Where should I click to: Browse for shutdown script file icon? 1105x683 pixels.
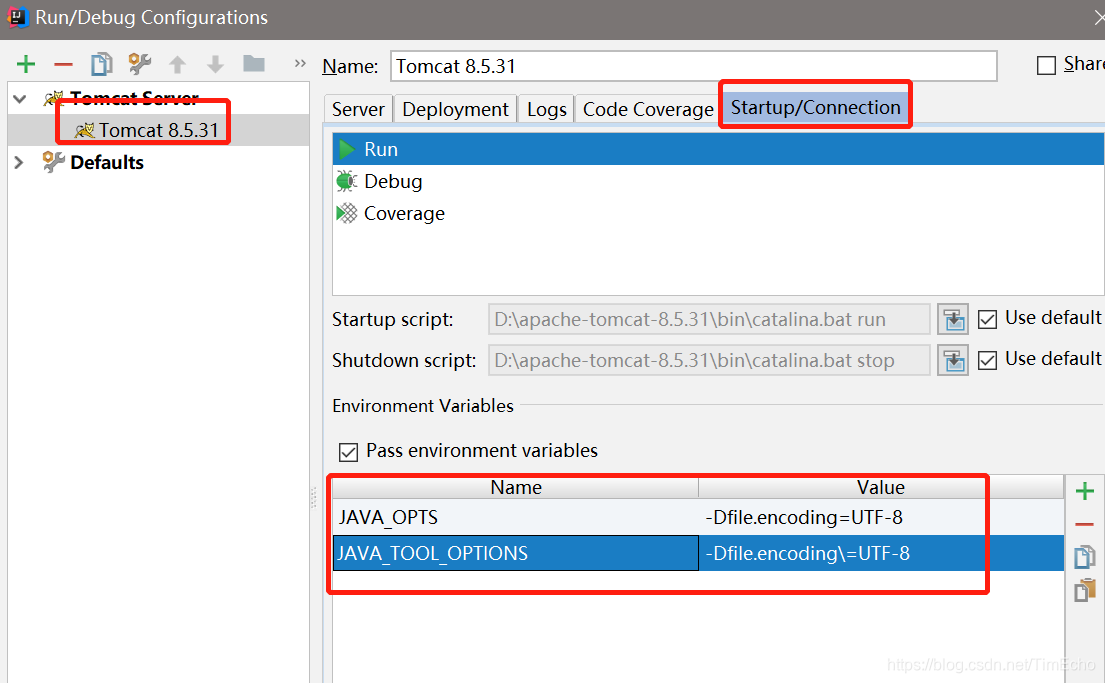tap(953, 360)
